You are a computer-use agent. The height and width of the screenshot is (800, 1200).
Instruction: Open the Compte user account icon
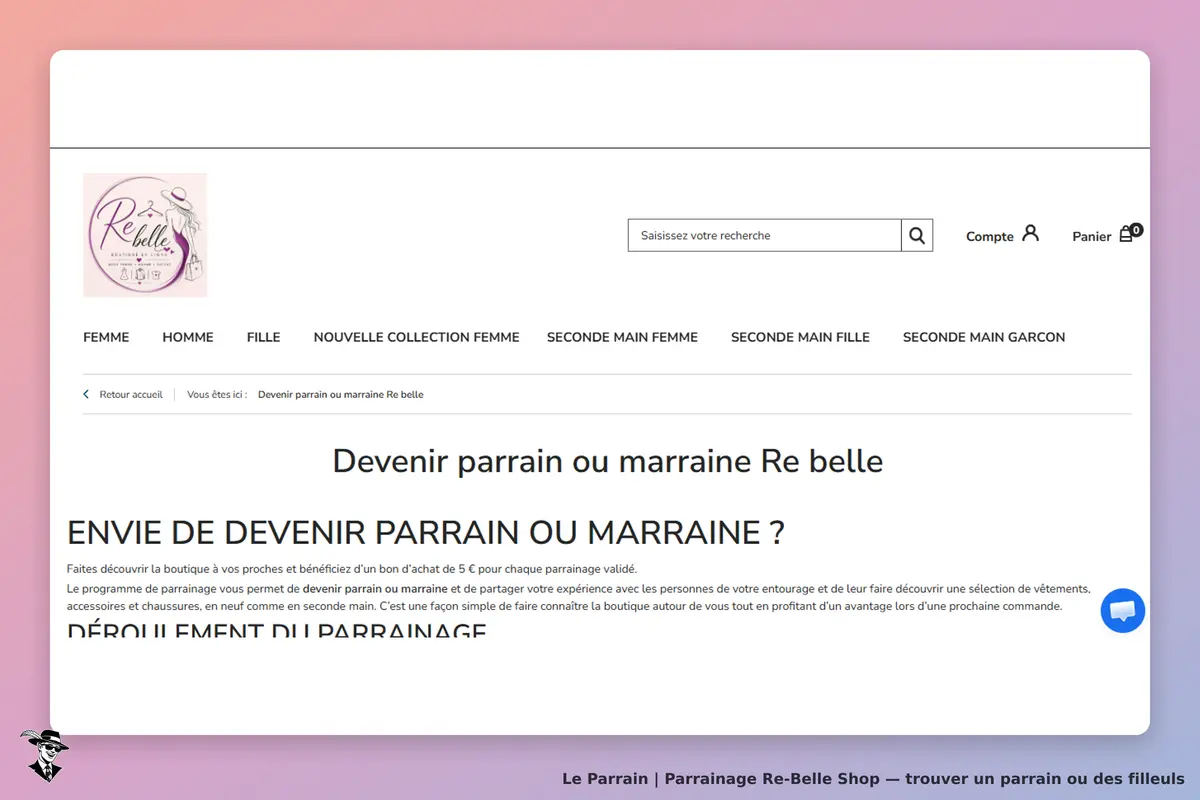click(x=1031, y=234)
